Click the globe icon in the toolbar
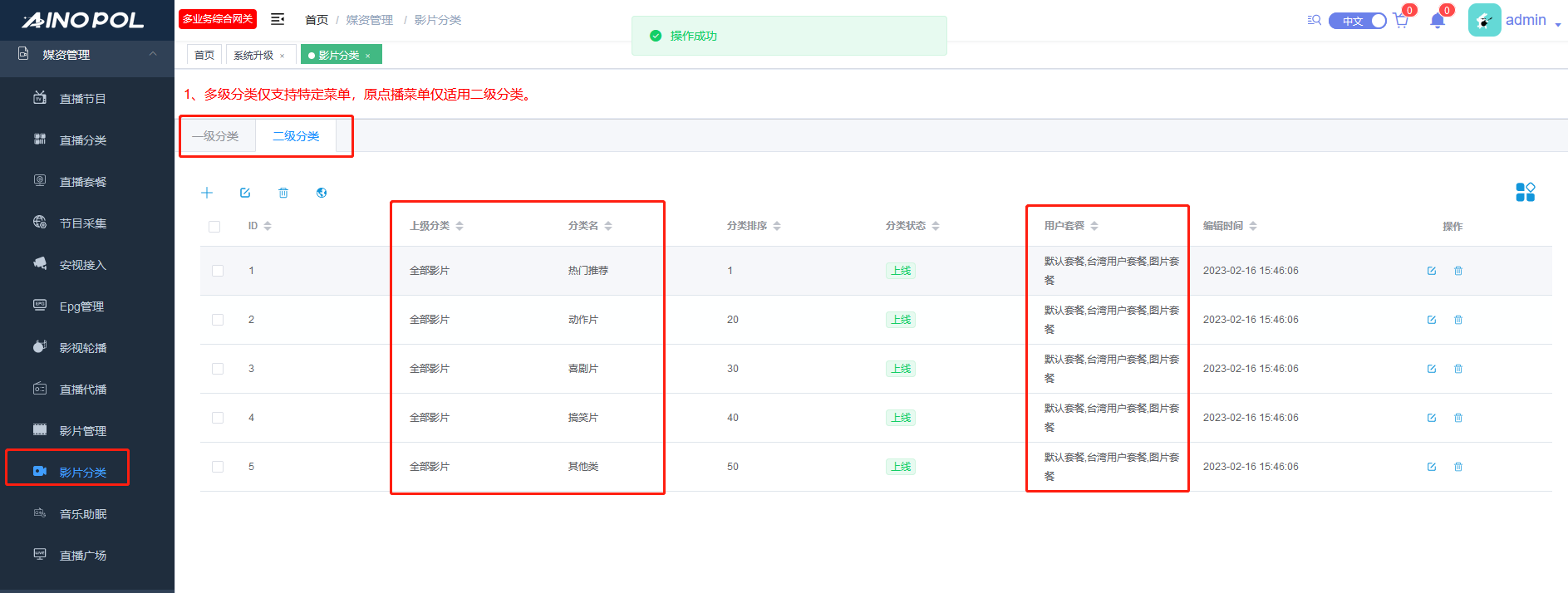The image size is (1568, 593). 322,193
